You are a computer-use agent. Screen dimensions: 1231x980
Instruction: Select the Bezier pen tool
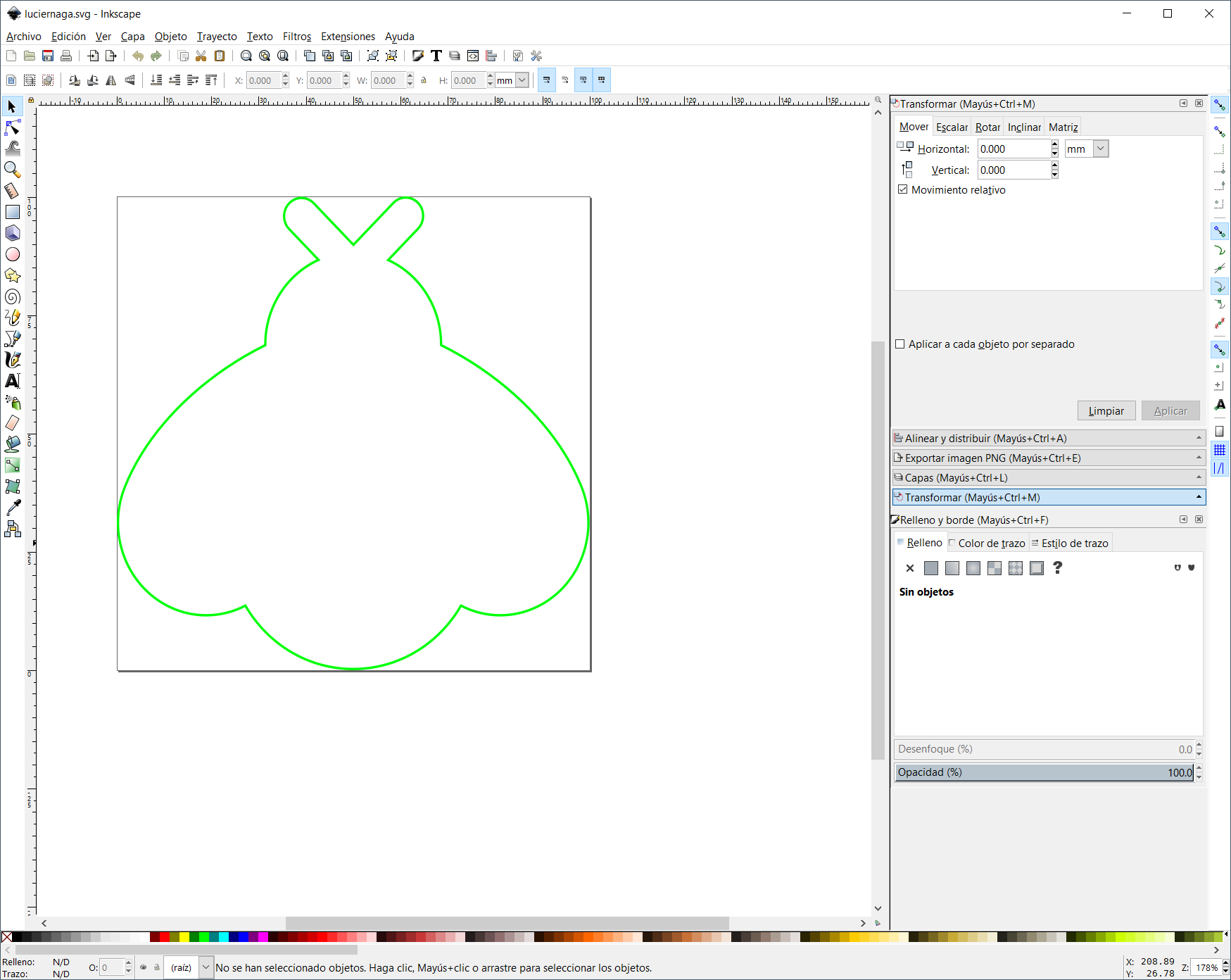[x=12, y=339]
